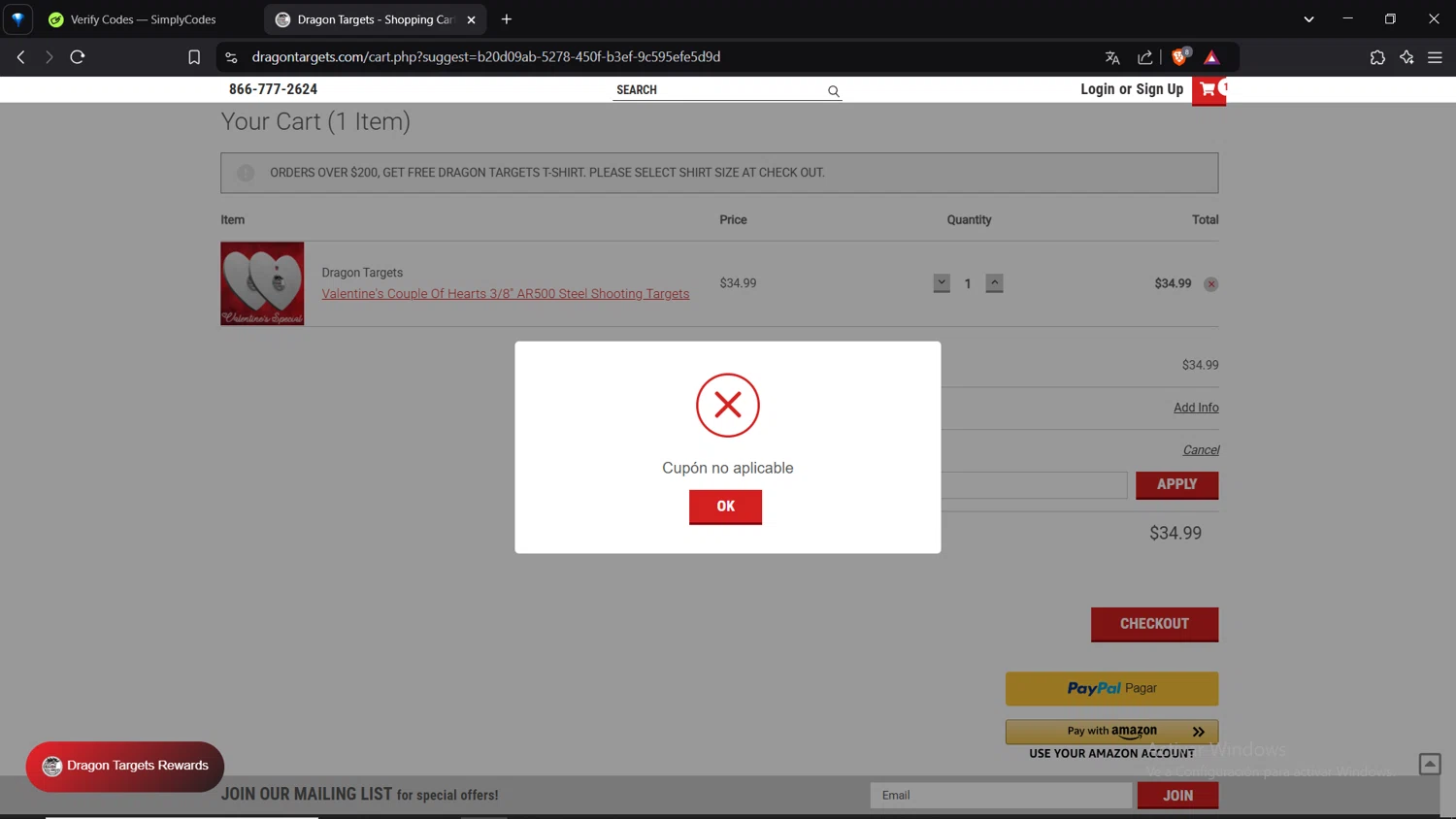Open the translate page icon

click(1112, 57)
